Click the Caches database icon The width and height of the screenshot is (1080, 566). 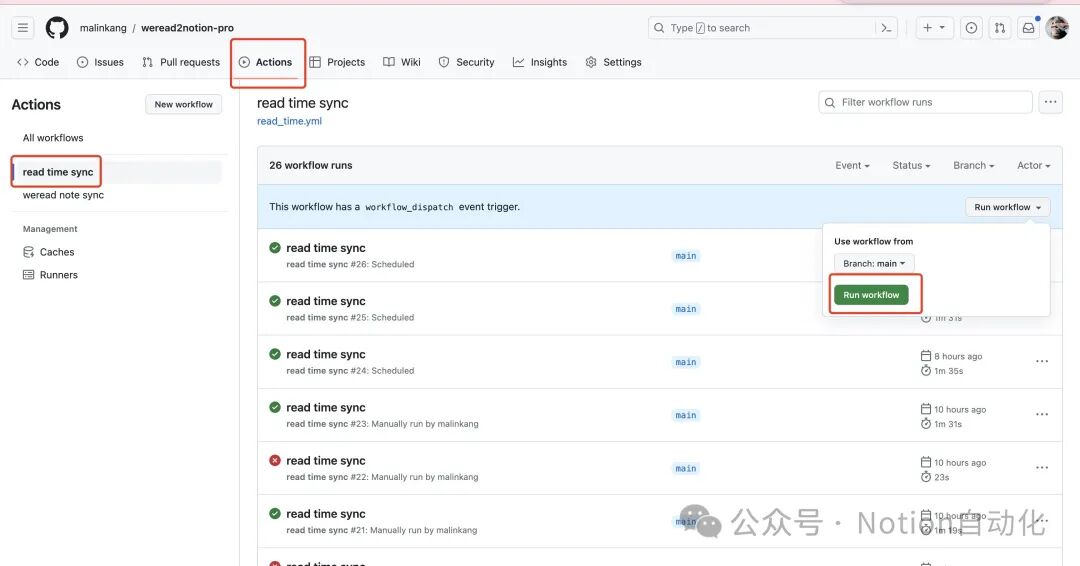[28, 252]
